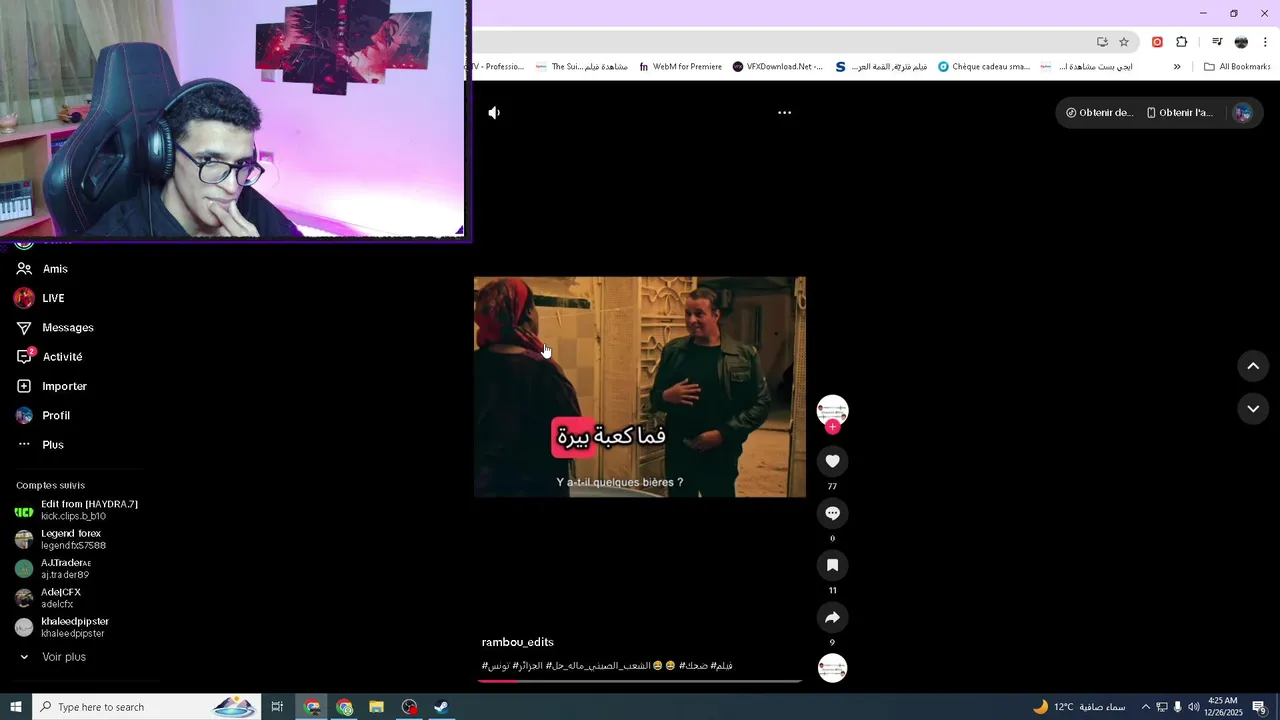The image size is (1280, 720).
Task: Open WebM for Premiere bookmark
Action: pyautogui.click(x=680, y=67)
